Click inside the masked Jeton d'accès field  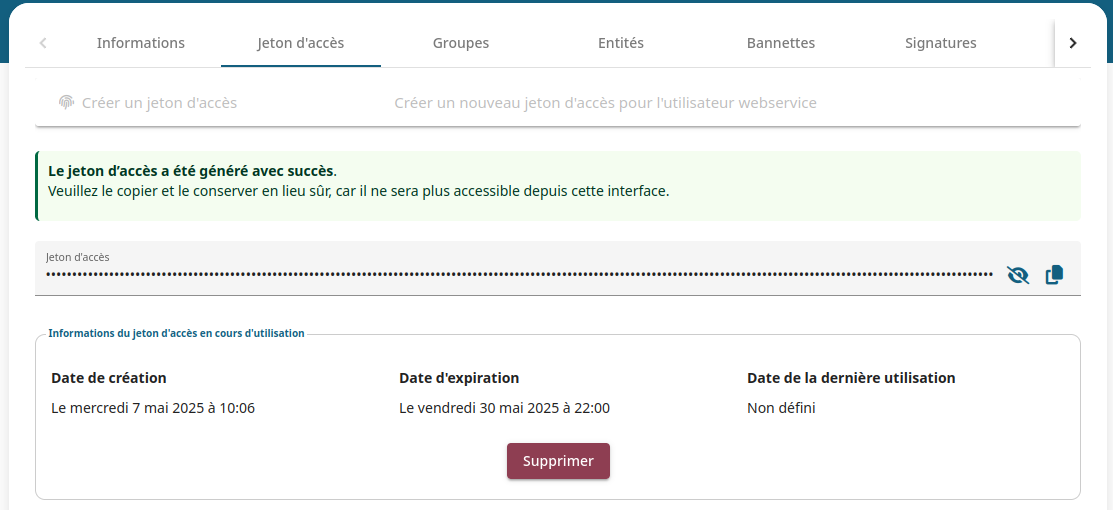[519, 273]
